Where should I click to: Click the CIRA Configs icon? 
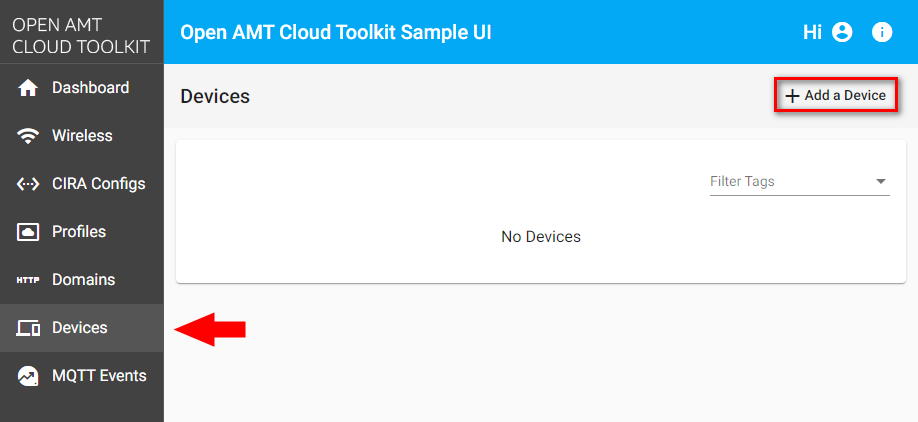pyautogui.click(x=29, y=184)
